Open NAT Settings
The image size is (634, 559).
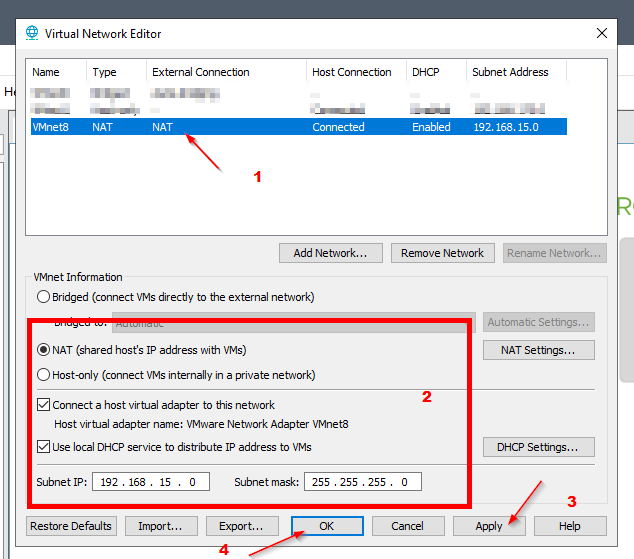539,350
